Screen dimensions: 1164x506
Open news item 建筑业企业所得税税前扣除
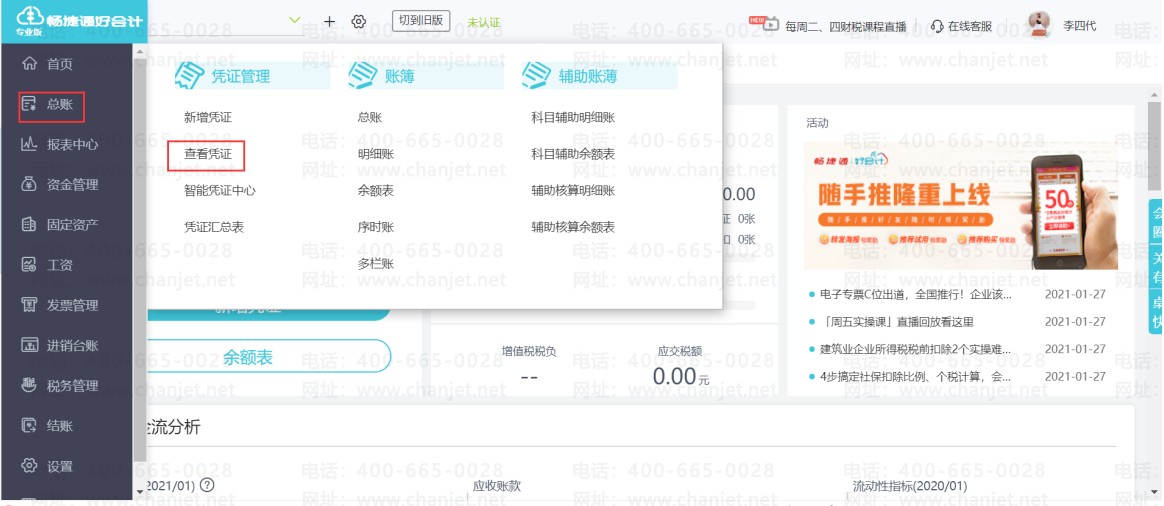tap(915, 349)
